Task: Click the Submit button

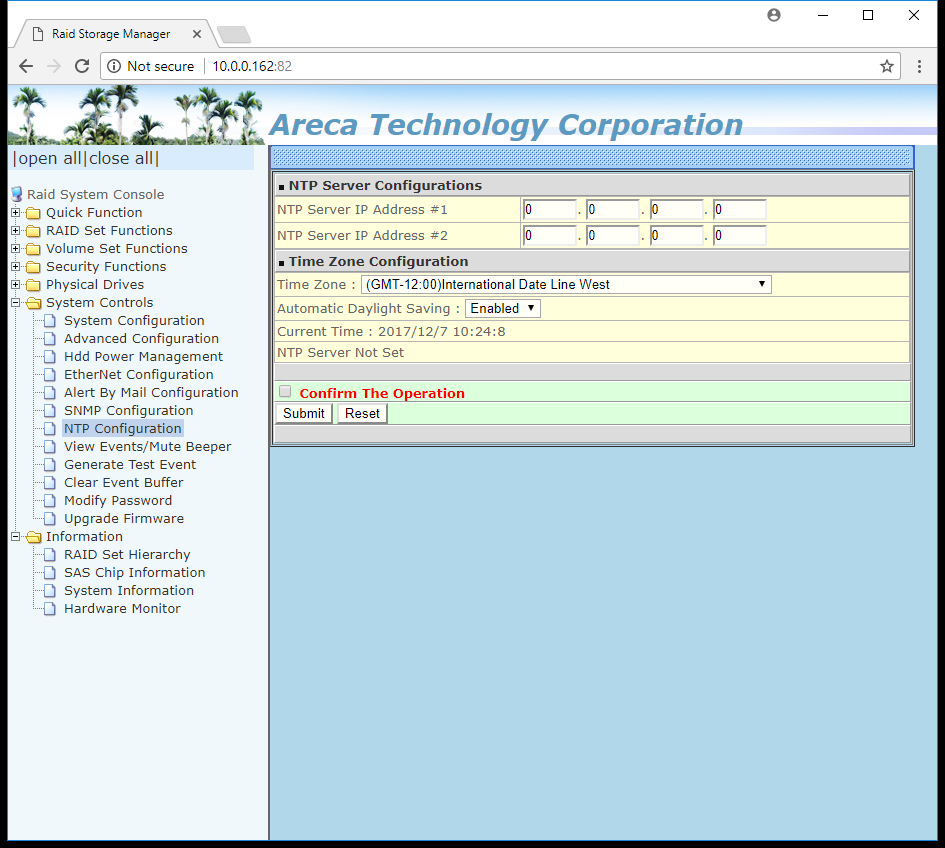Action: (304, 413)
